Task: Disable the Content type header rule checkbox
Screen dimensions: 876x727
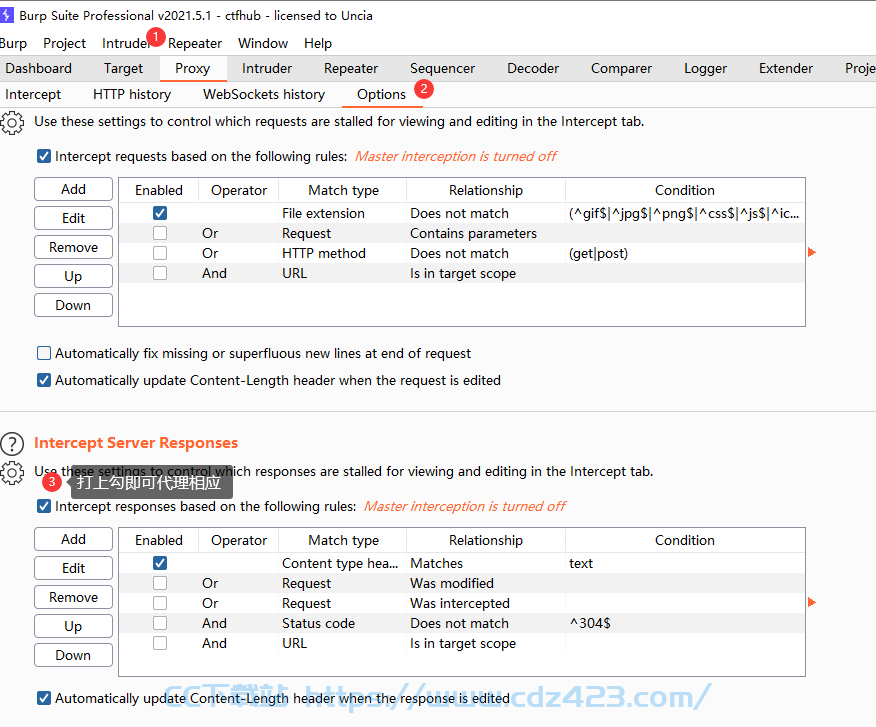Action: click(x=160, y=563)
